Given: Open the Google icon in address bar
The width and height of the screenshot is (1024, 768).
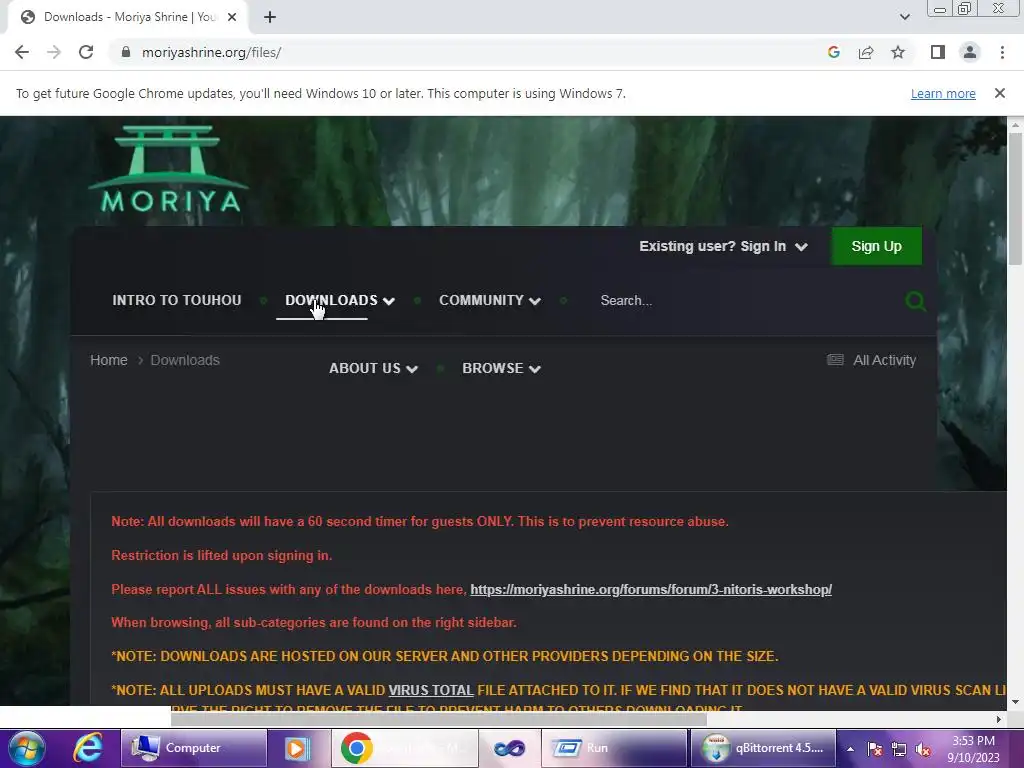Looking at the screenshot, I should point(833,52).
